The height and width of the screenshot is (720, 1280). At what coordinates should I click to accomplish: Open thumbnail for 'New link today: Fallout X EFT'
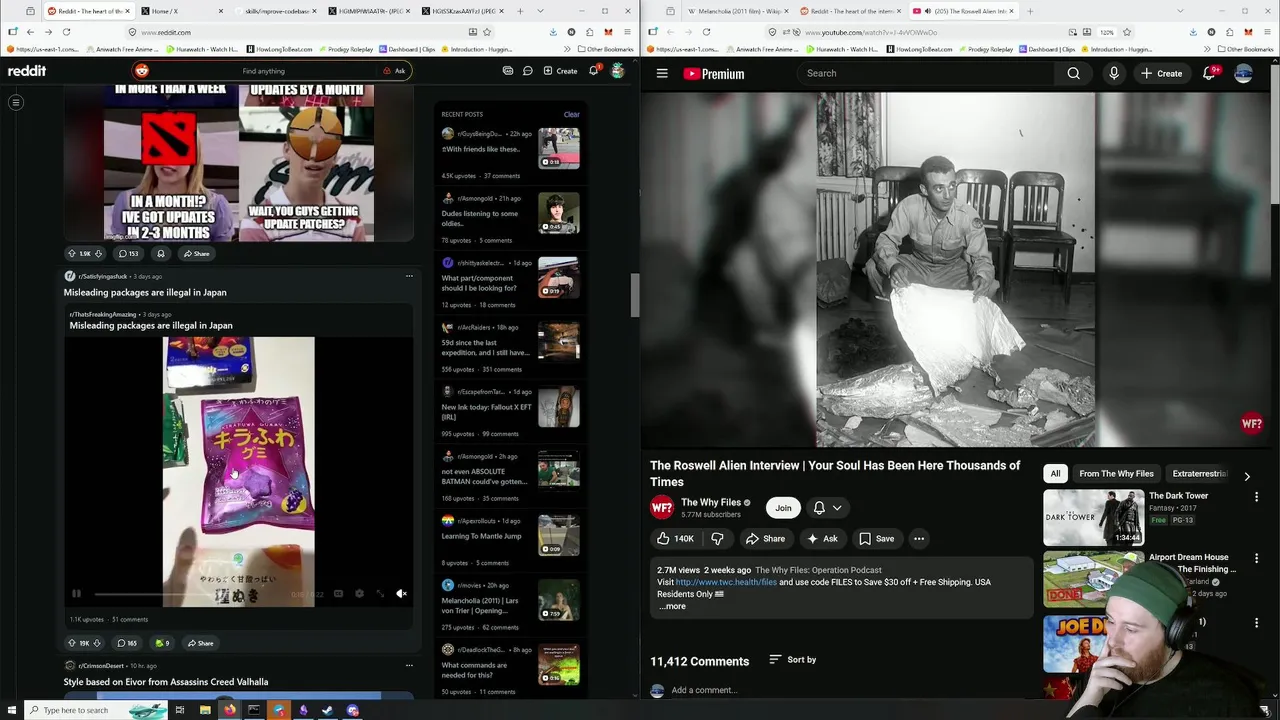(558, 407)
